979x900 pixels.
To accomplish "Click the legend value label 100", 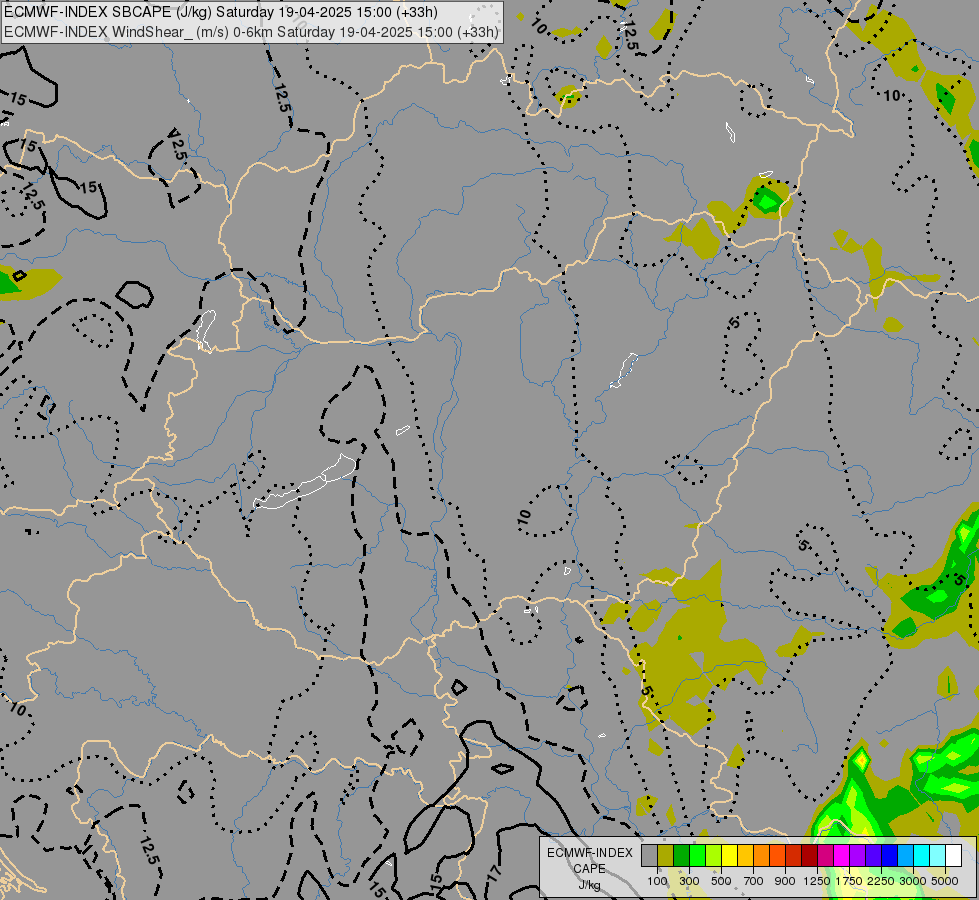I will tap(657, 881).
